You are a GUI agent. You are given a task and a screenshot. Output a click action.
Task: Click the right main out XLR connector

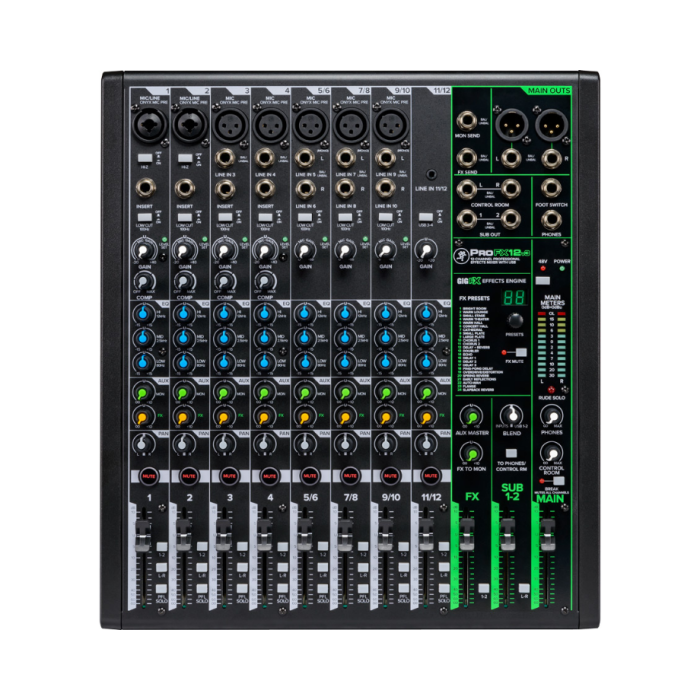coord(551,125)
